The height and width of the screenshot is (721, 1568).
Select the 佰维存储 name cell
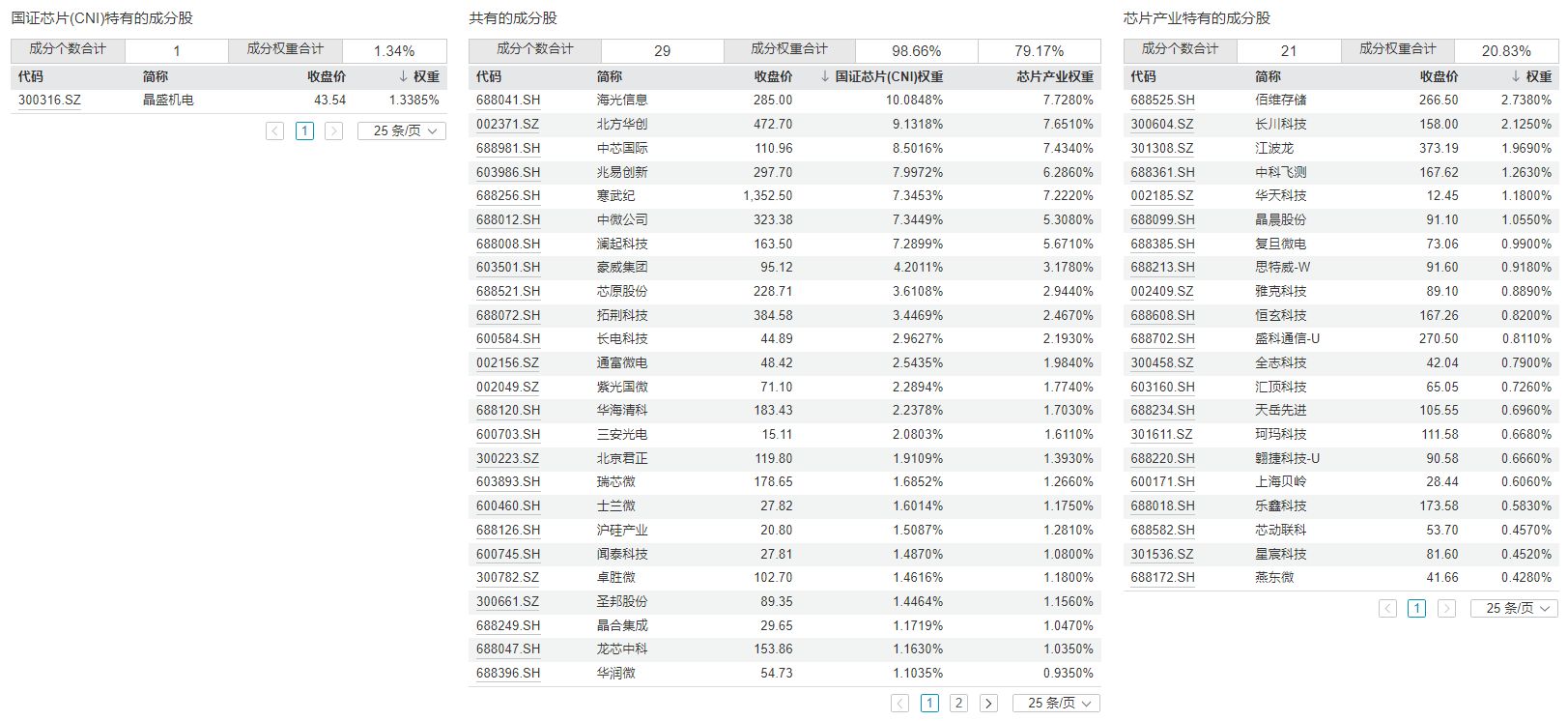1281,101
